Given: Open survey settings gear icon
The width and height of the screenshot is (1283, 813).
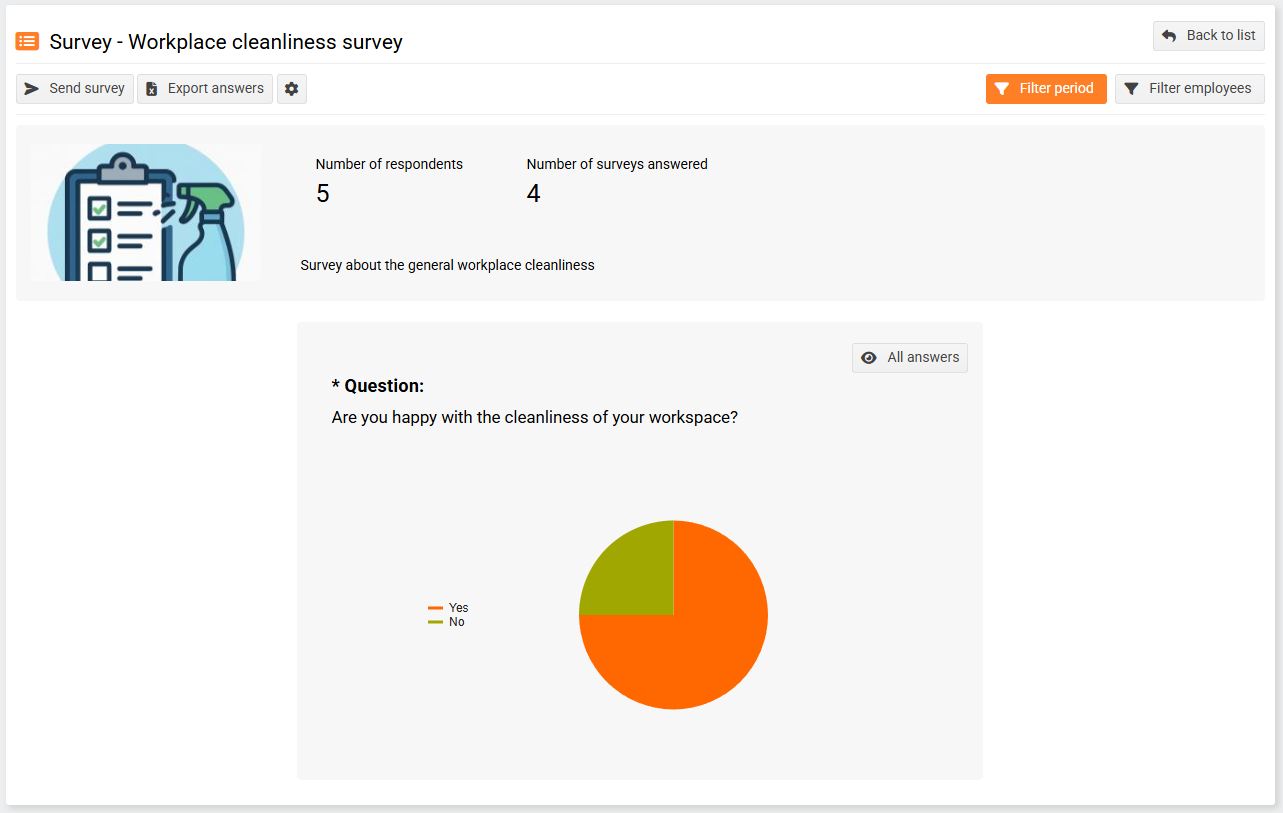Looking at the screenshot, I should (x=292, y=89).
